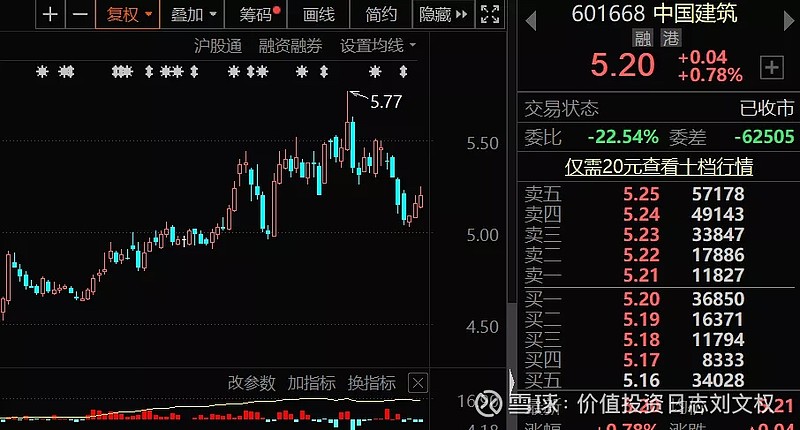The height and width of the screenshot is (430, 800).
Task: Open 融资融券 indicator
Action: coord(290,46)
